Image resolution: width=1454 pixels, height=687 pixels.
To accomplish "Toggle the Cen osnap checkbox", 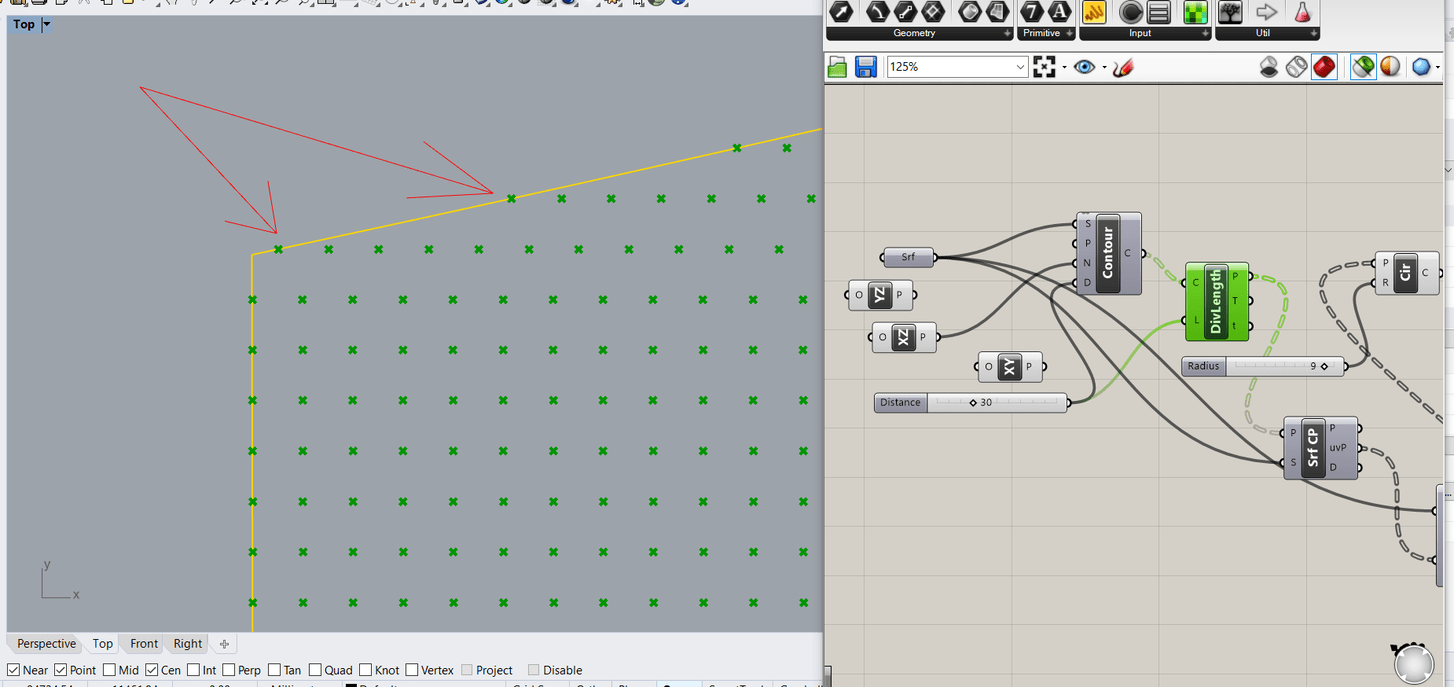I will (x=152, y=670).
